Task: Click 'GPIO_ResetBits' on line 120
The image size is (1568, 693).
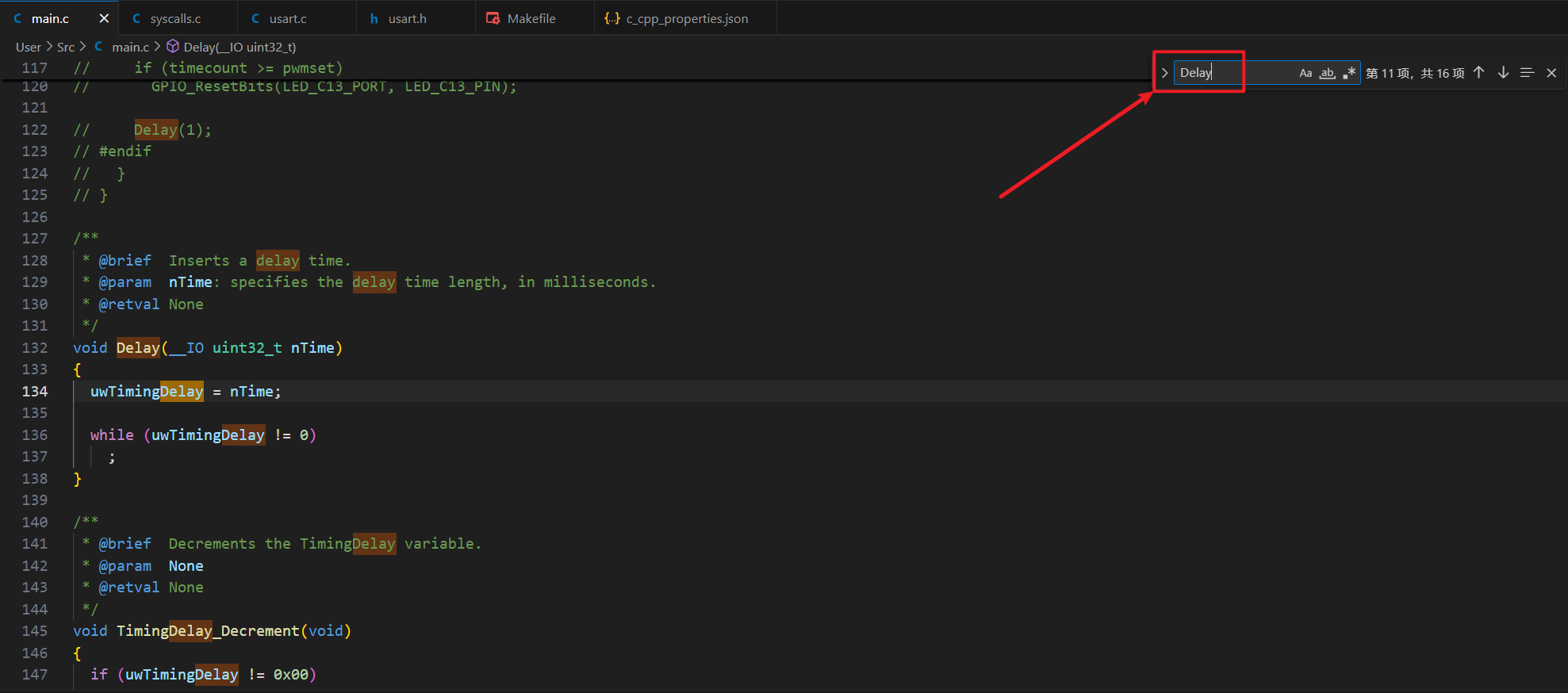Action: [212, 86]
